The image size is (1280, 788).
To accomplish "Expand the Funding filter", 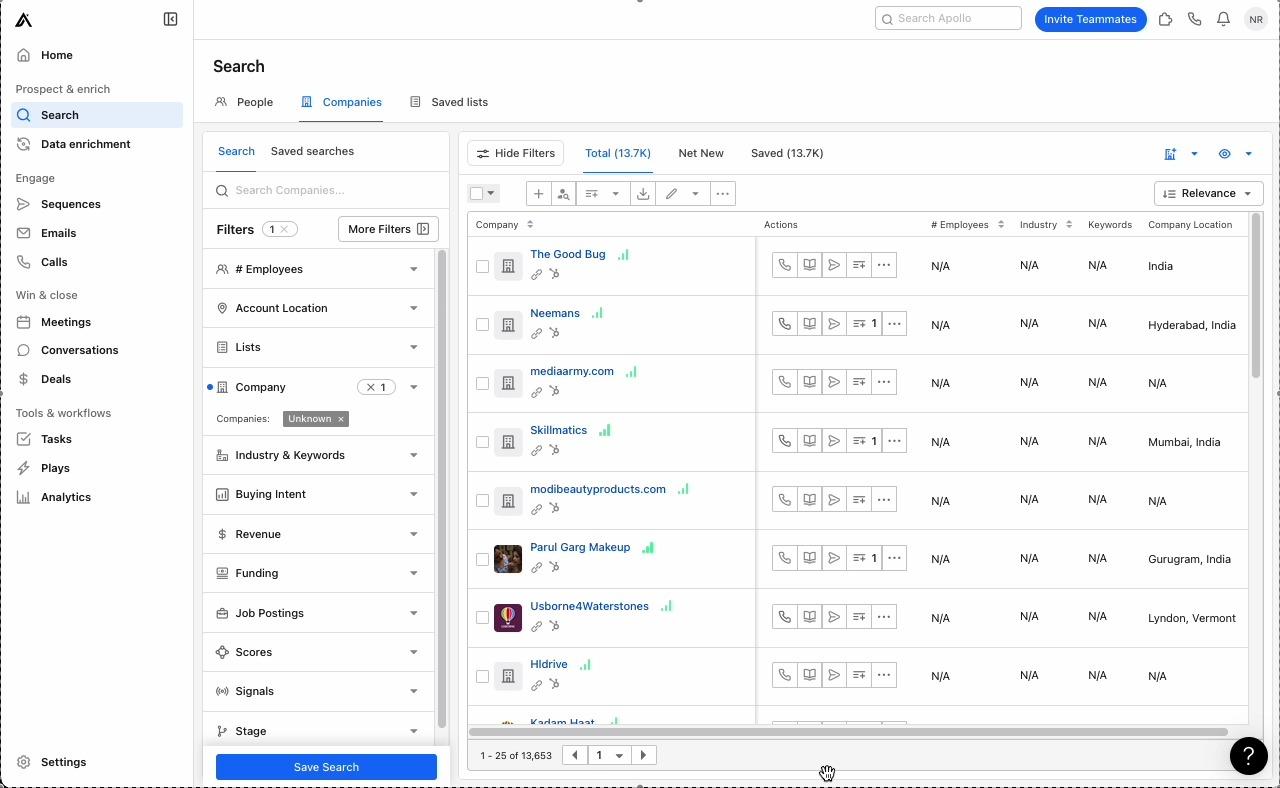I will point(318,573).
